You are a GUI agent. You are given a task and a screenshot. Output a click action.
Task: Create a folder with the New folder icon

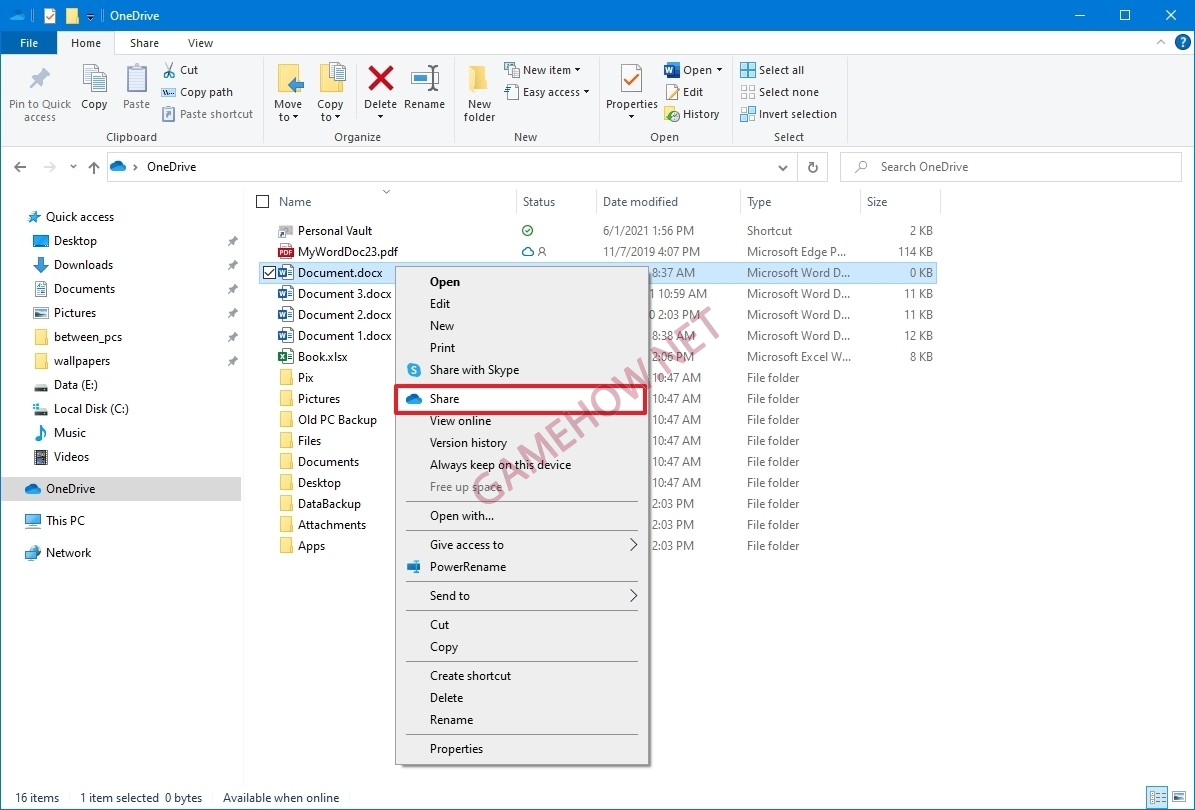tap(478, 90)
